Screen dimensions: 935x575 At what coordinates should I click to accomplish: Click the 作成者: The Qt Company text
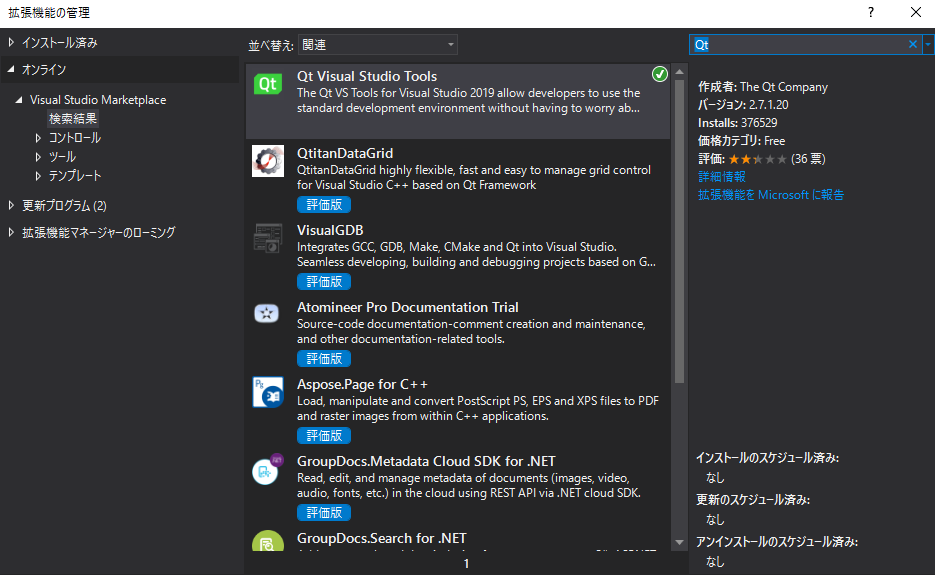pyautogui.click(x=763, y=87)
